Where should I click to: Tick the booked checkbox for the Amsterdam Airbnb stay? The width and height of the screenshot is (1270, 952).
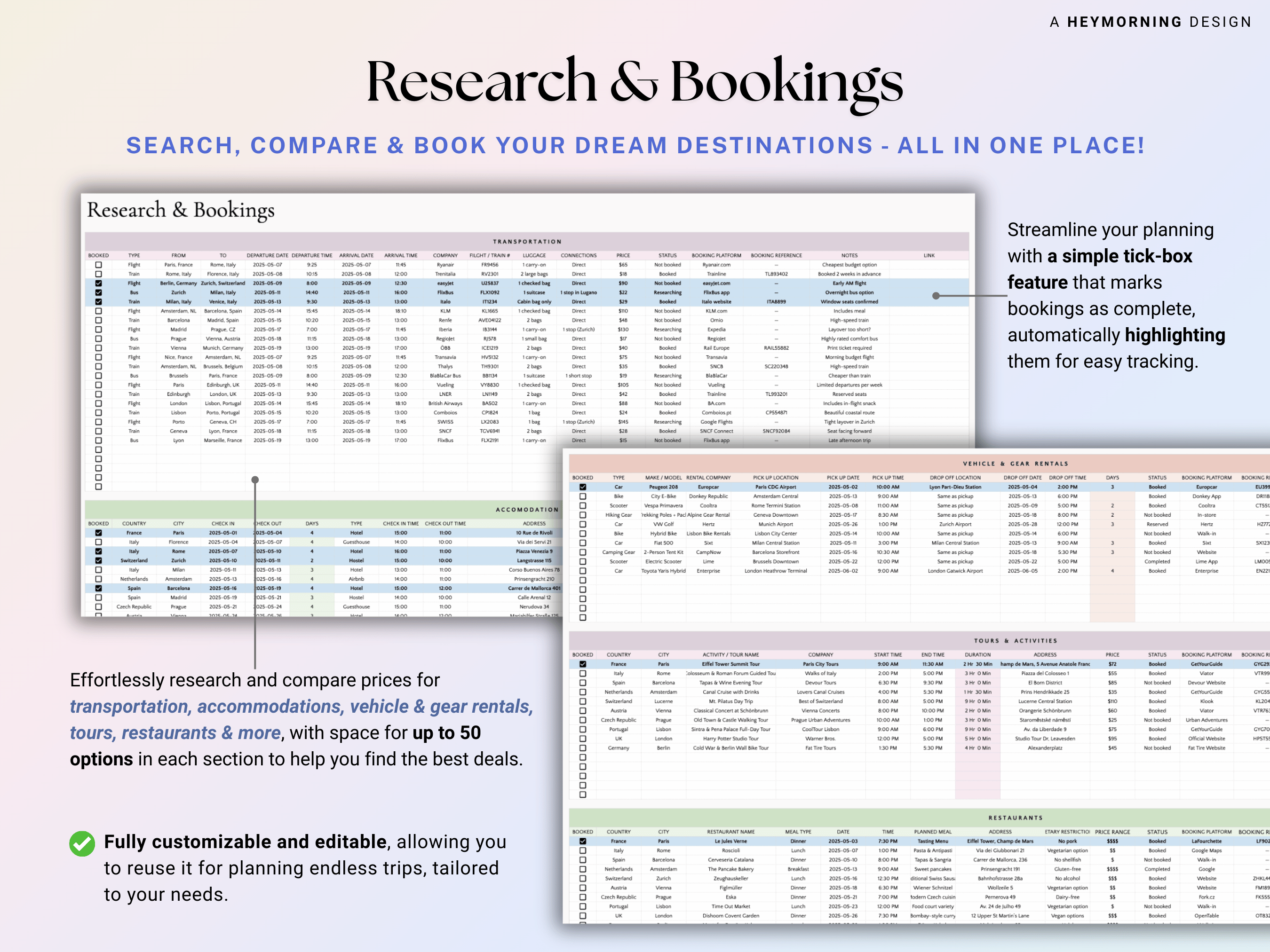pyautogui.click(x=99, y=579)
